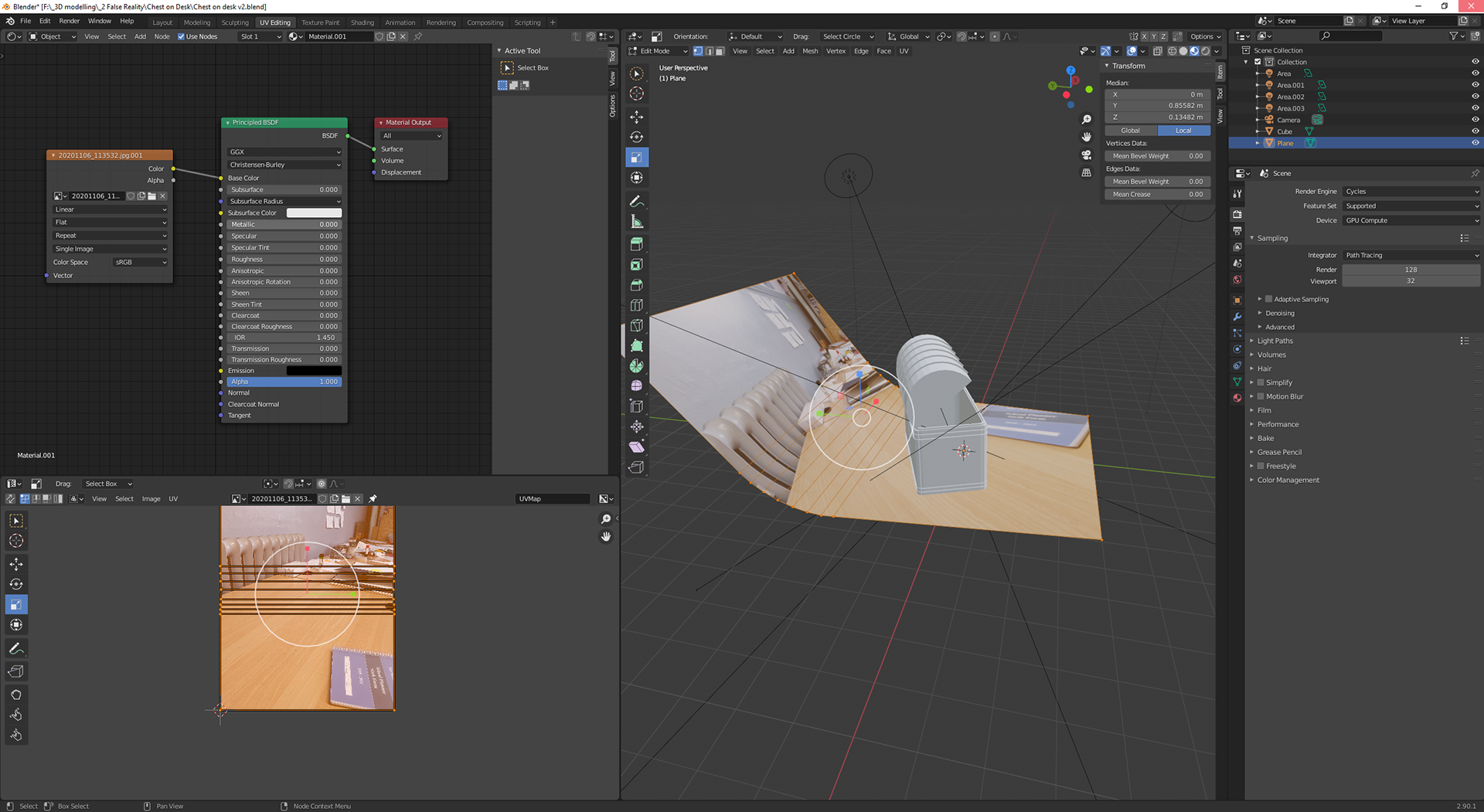Open the Integrator Path Tracing dropdown
The image size is (1484, 812).
pos(1411,256)
